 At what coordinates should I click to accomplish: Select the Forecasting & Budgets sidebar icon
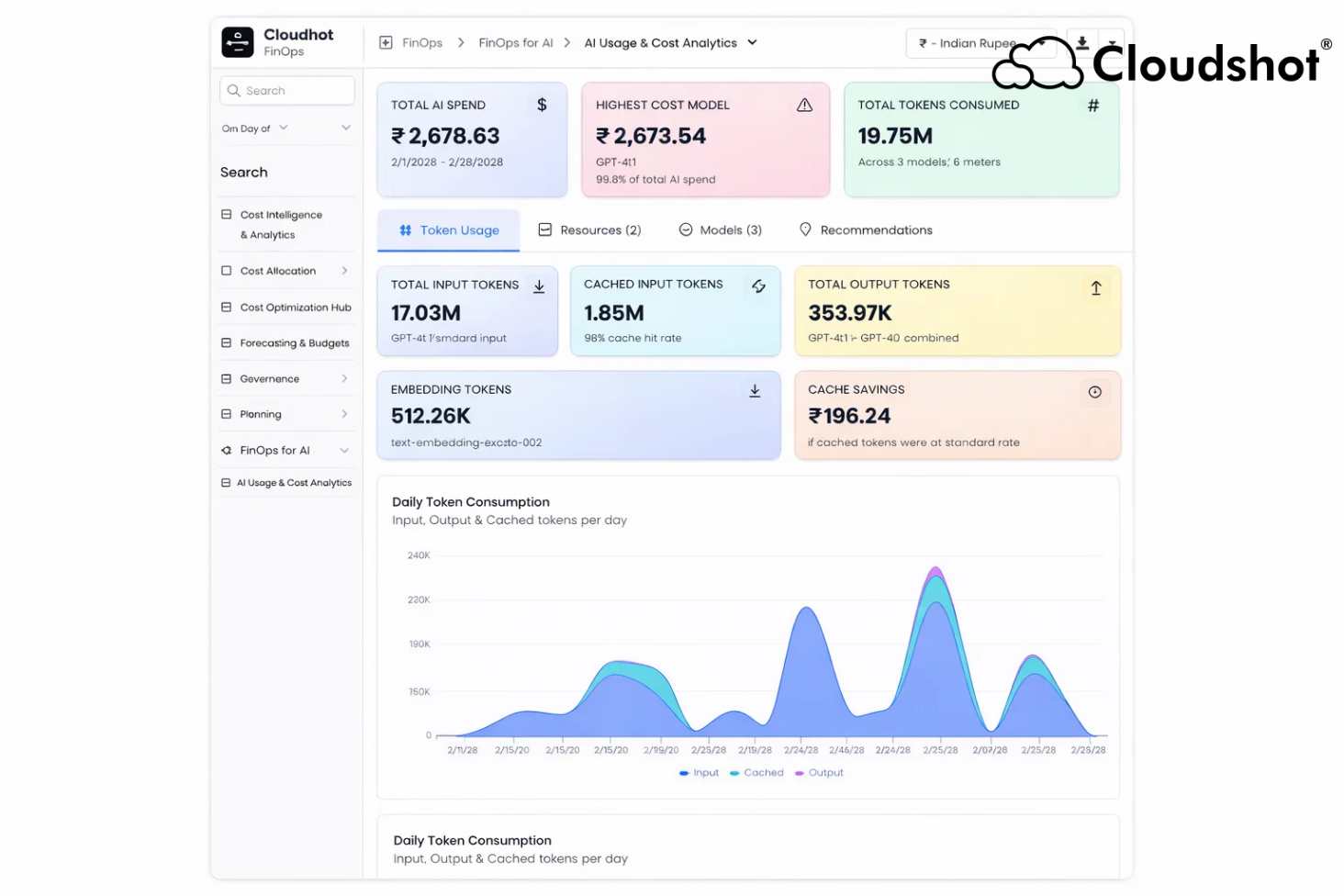226,342
